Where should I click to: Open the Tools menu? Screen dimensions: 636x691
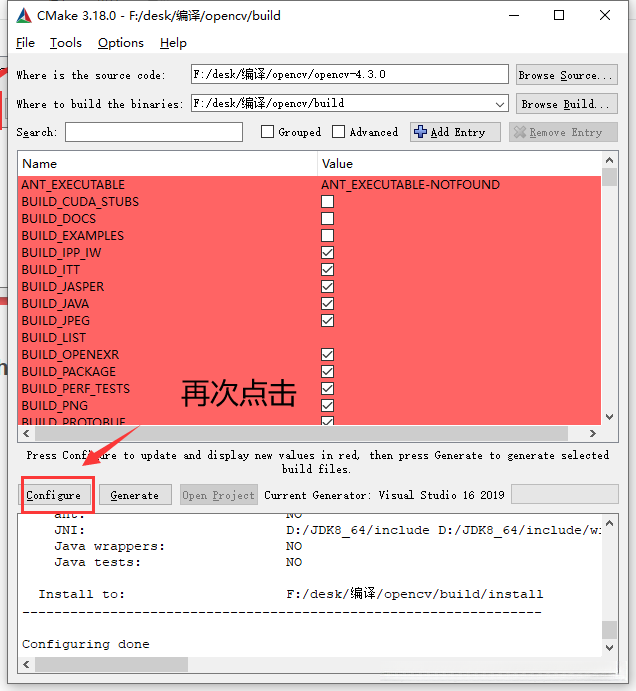click(66, 43)
